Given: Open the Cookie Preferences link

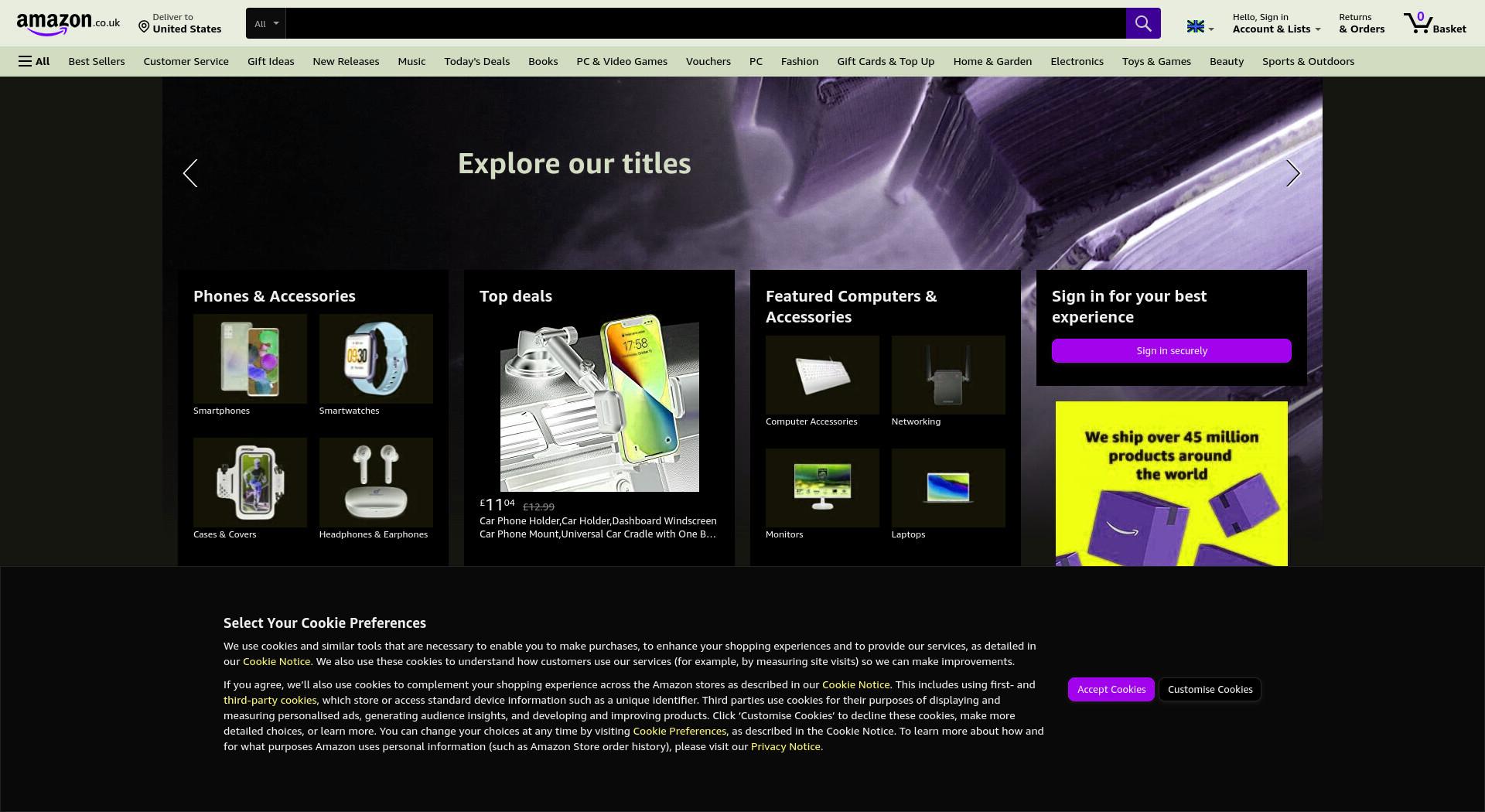Looking at the screenshot, I should pyautogui.click(x=679, y=731).
